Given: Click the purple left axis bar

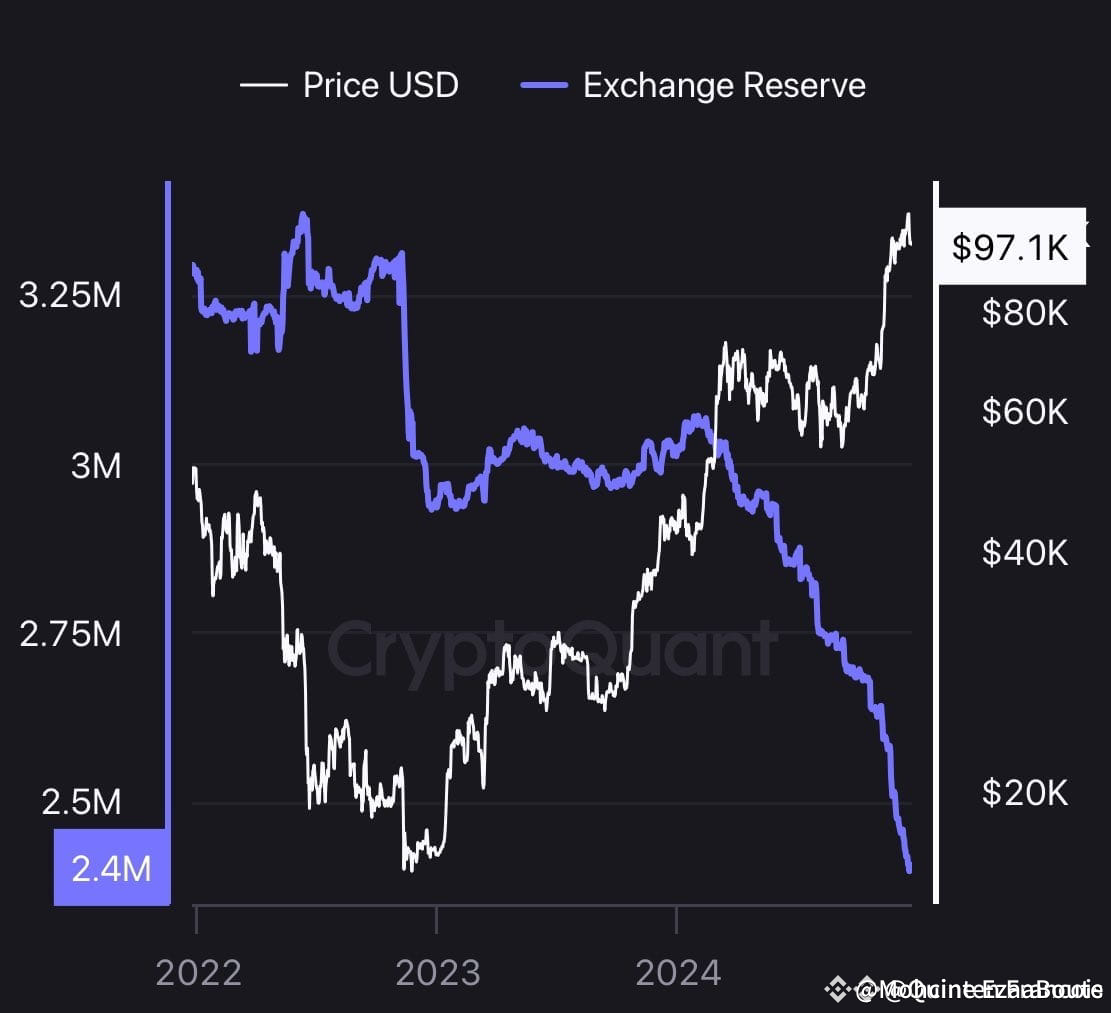Looking at the screenshot, I should click(168, 505).
